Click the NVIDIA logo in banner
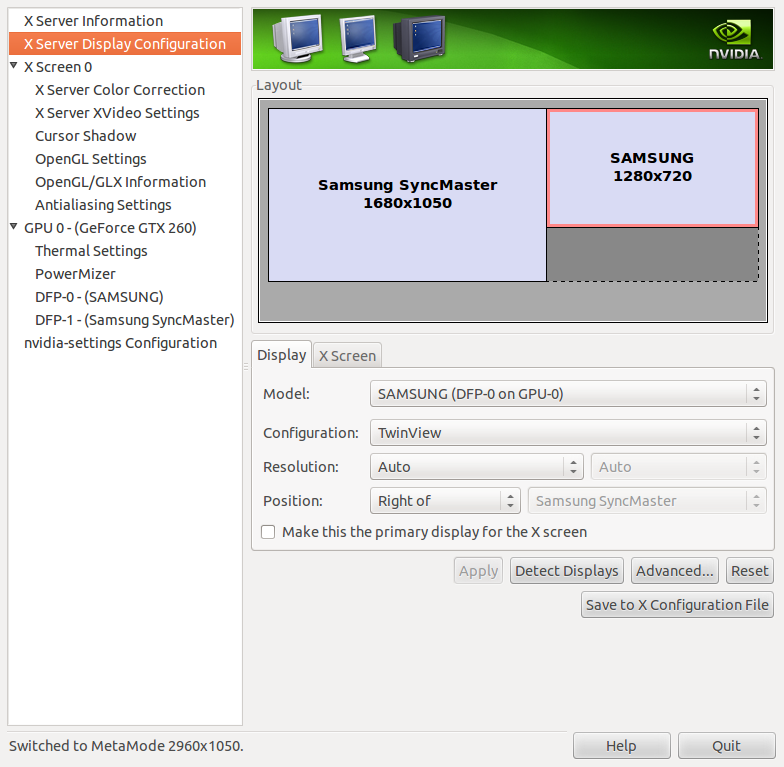Screen dimensions: 784x767 point(734,40)
